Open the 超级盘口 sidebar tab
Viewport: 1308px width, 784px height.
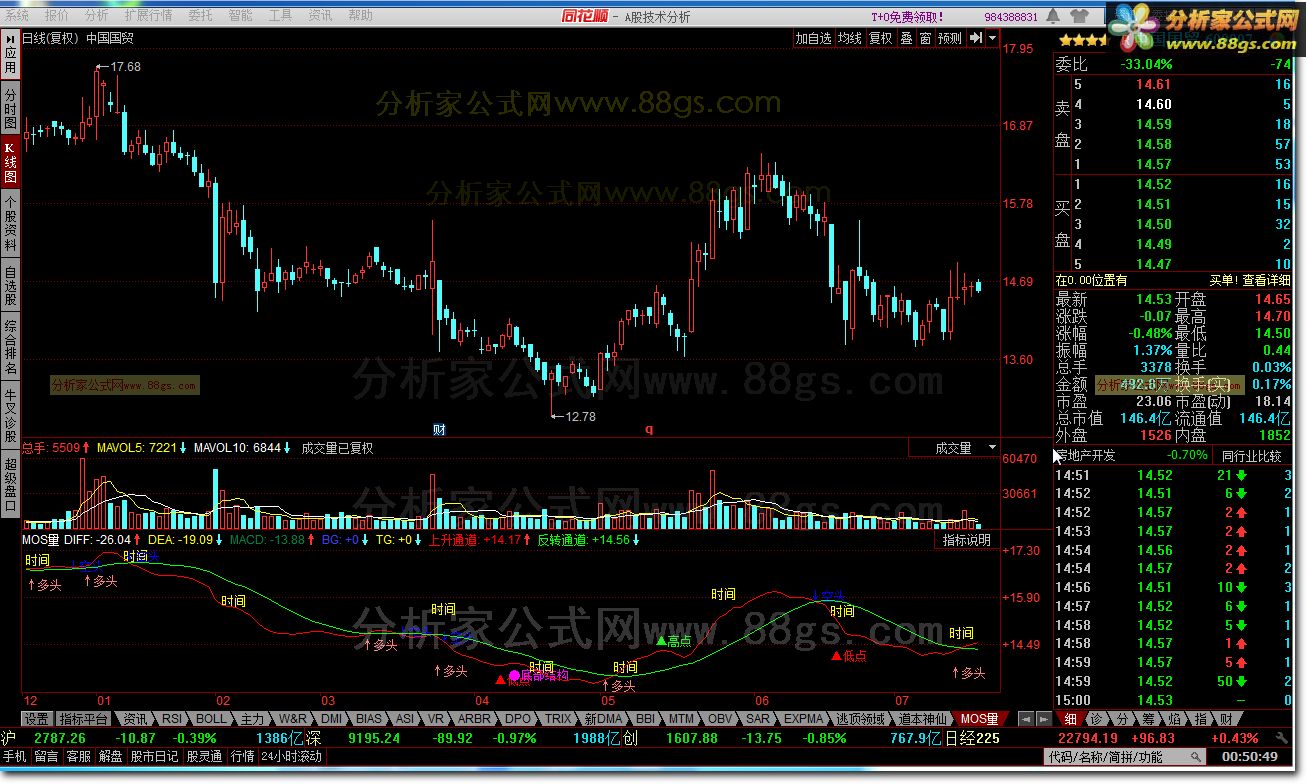[10, 484]
